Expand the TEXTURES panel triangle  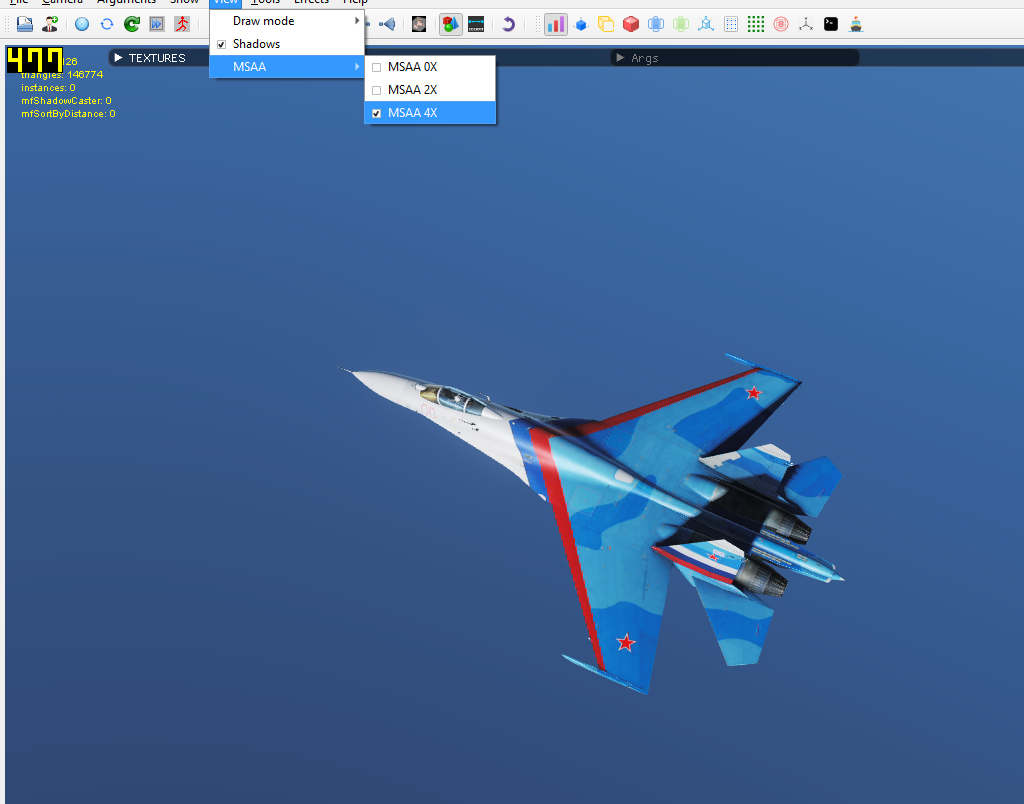118,58
